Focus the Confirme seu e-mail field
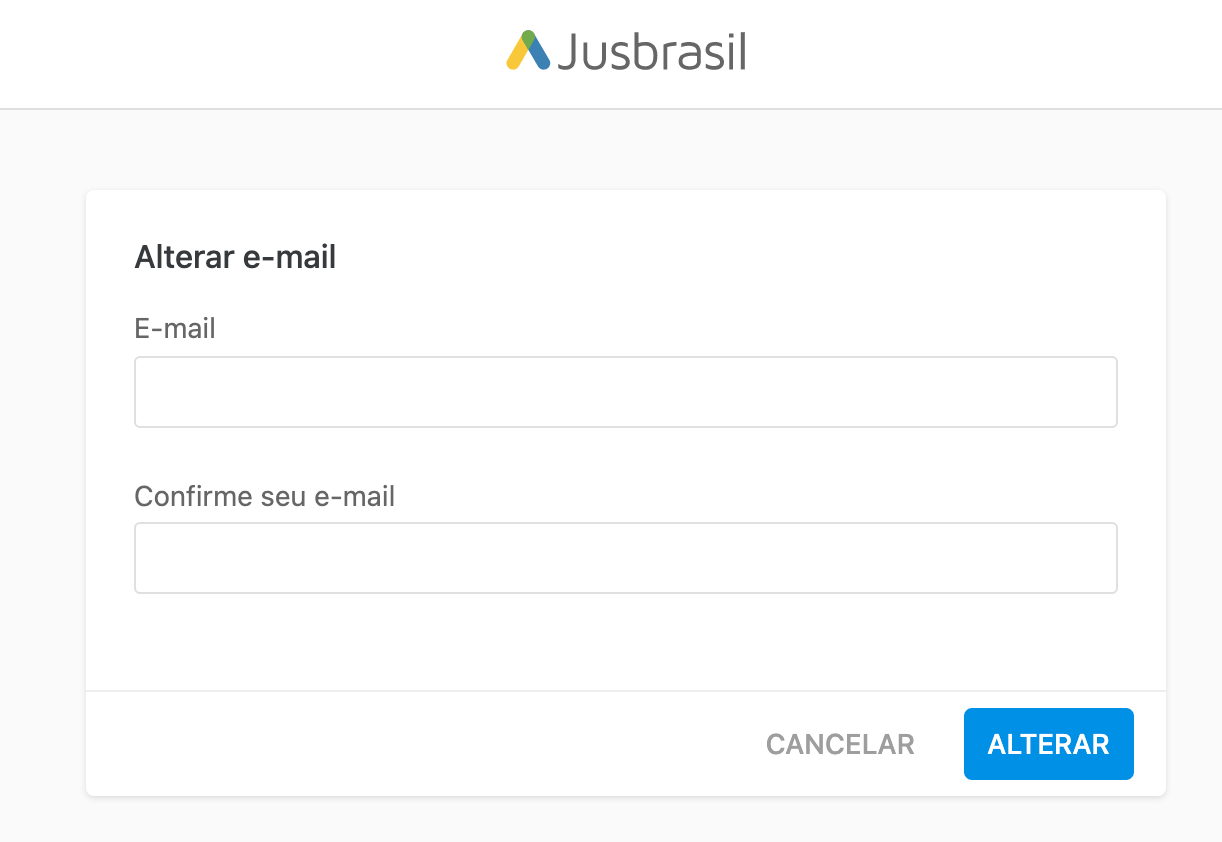Image resolution: width=1222 pixels, height=842 pixels. point(626,558)
